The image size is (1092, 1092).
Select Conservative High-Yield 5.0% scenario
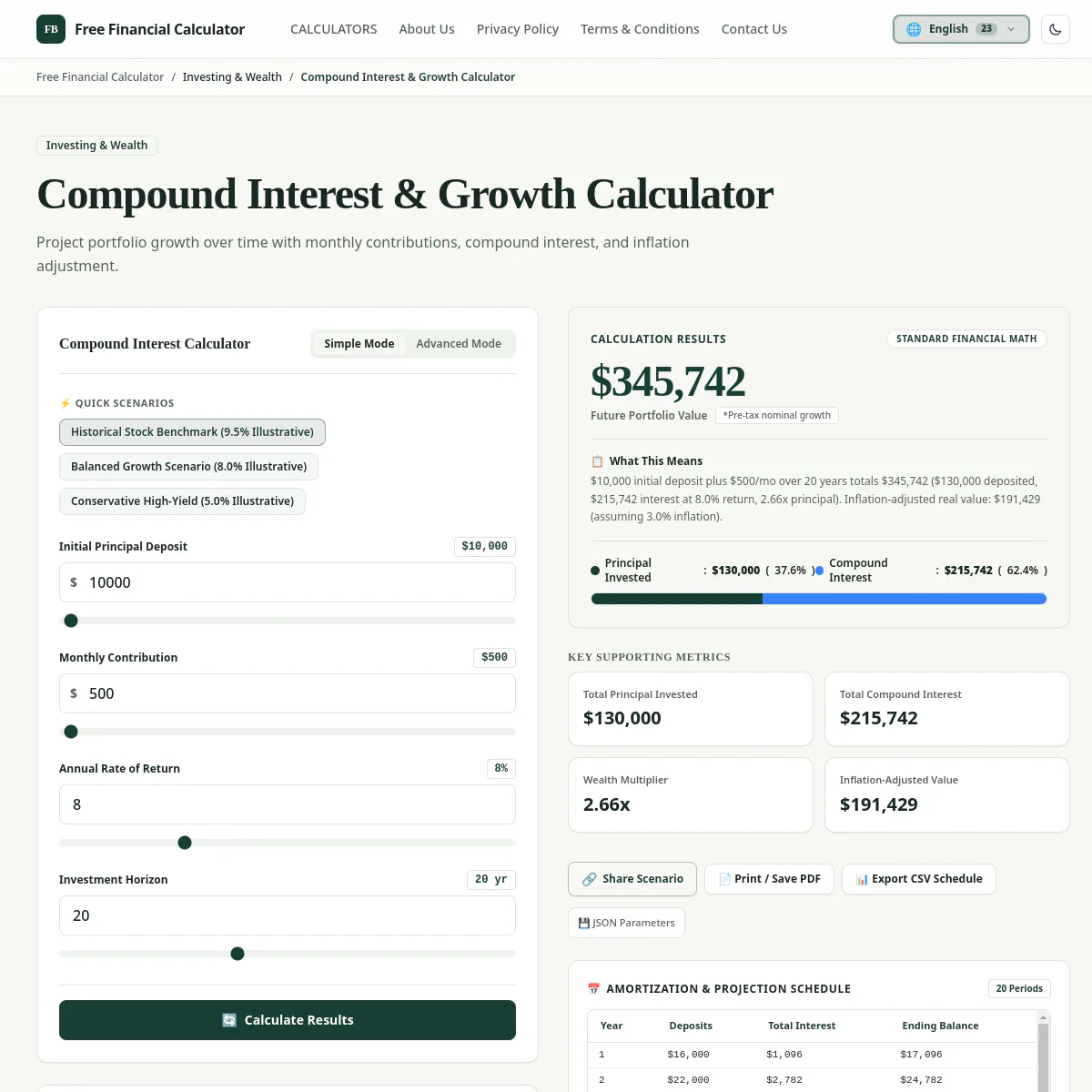[x=182, y=501]
